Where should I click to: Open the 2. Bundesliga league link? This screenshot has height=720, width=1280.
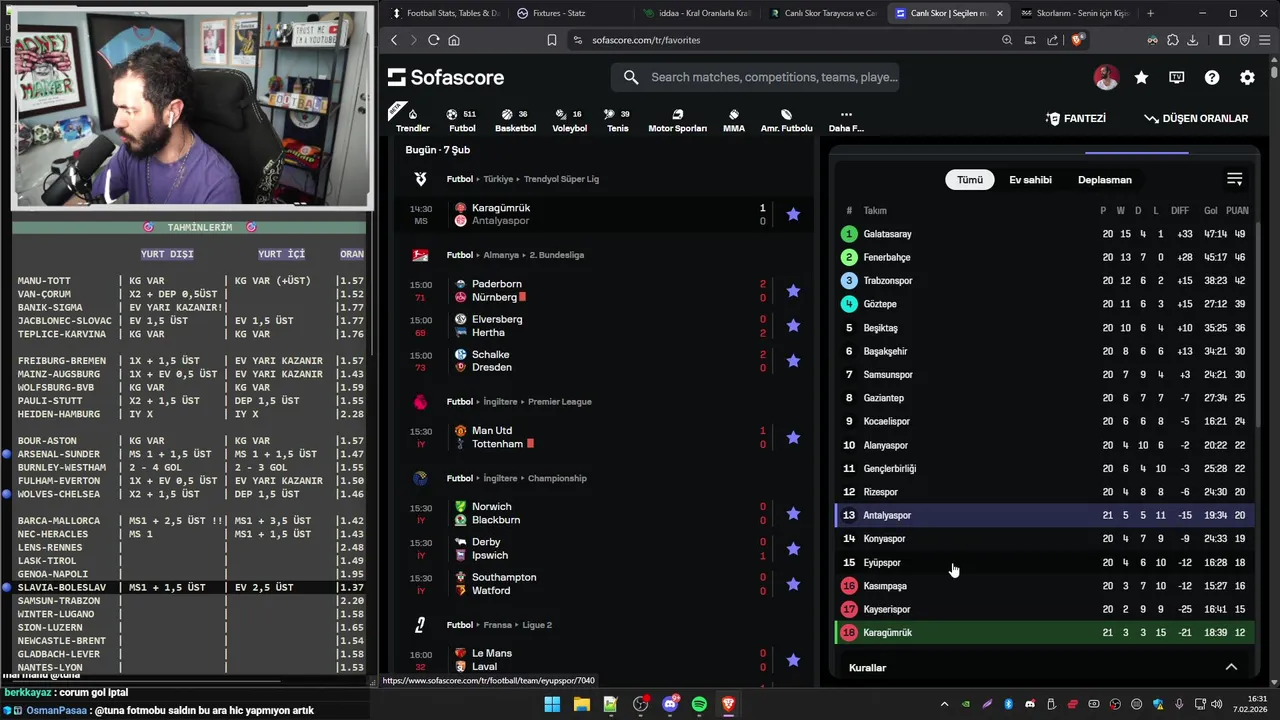556,255
